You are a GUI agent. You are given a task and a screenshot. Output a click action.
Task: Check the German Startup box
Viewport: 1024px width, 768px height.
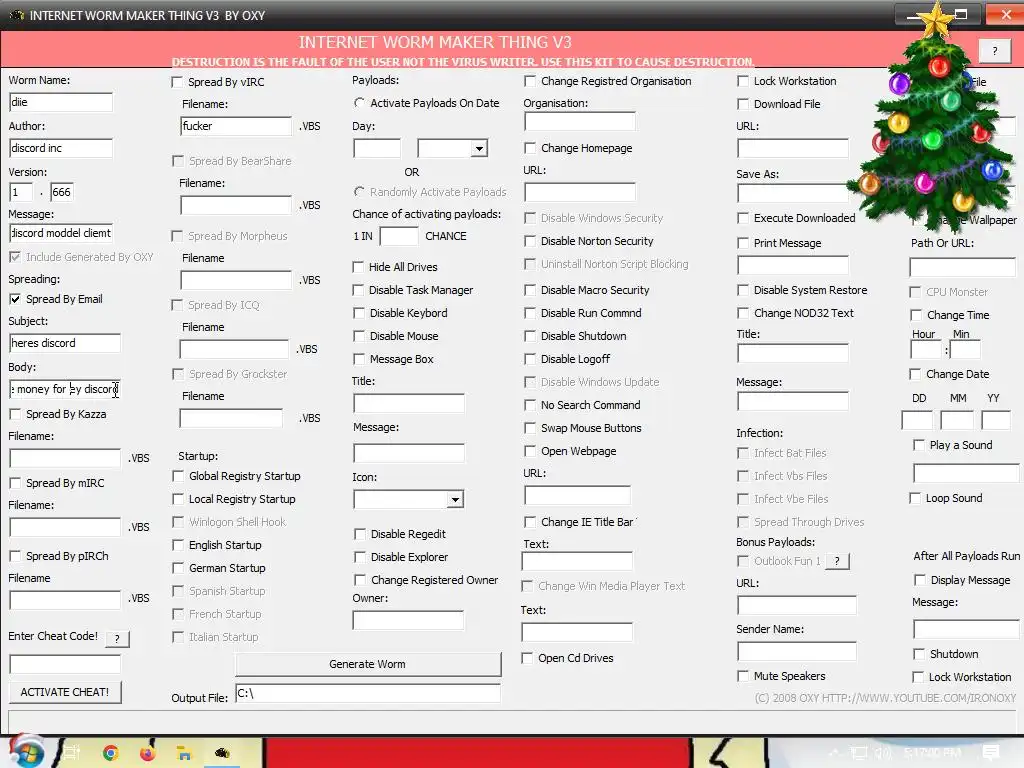[x=178, y=568]
